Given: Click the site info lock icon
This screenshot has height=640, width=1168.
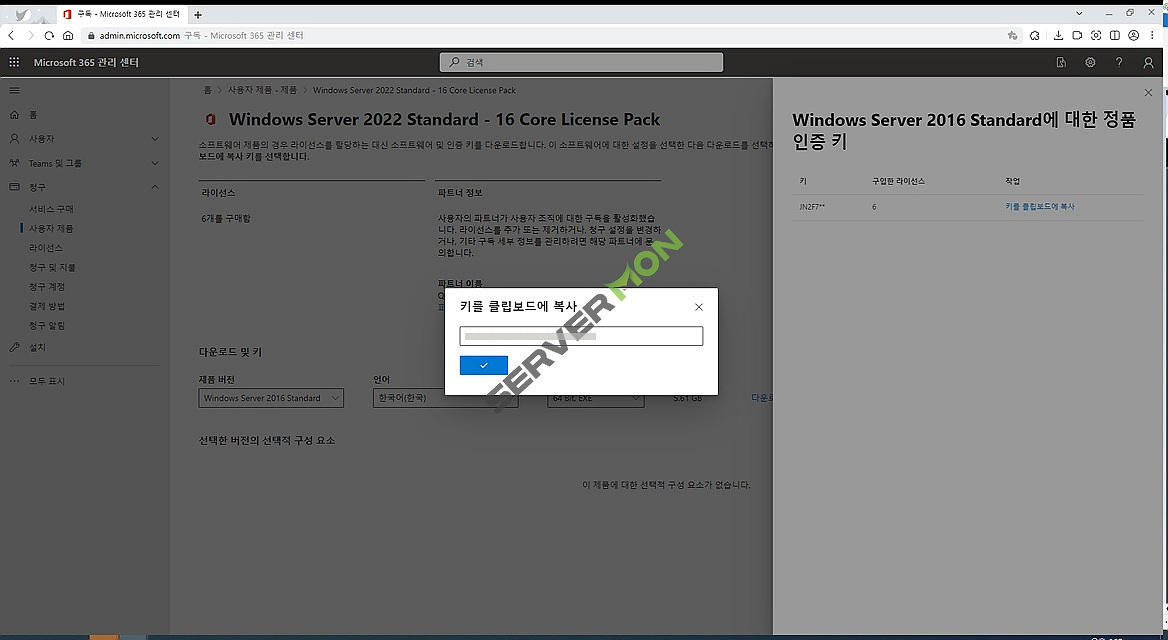Looking at the screenshot, I should 91,35.
